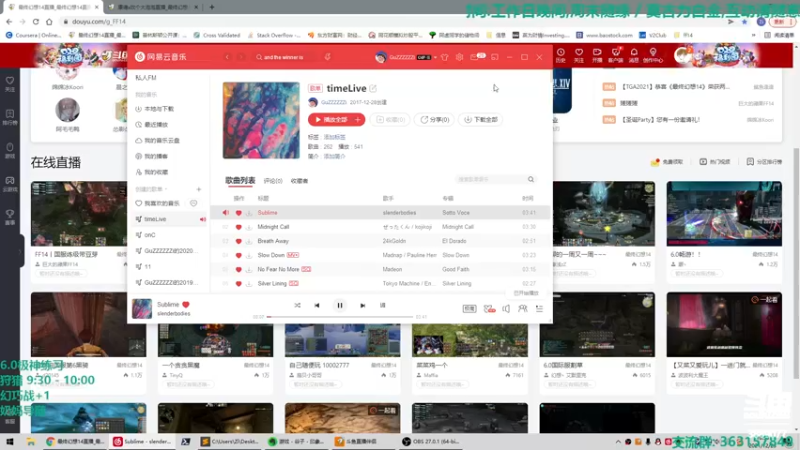This screenshot has height=450, width=800.
Task: Unlike Sublime in the bottom player bar
Action: 186,305
